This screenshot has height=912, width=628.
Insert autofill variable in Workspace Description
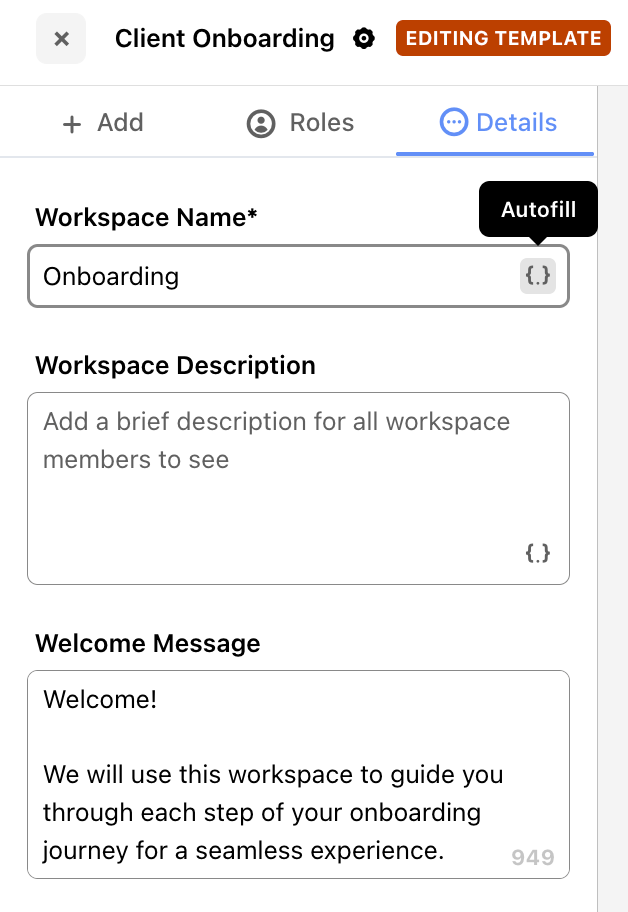538,553
